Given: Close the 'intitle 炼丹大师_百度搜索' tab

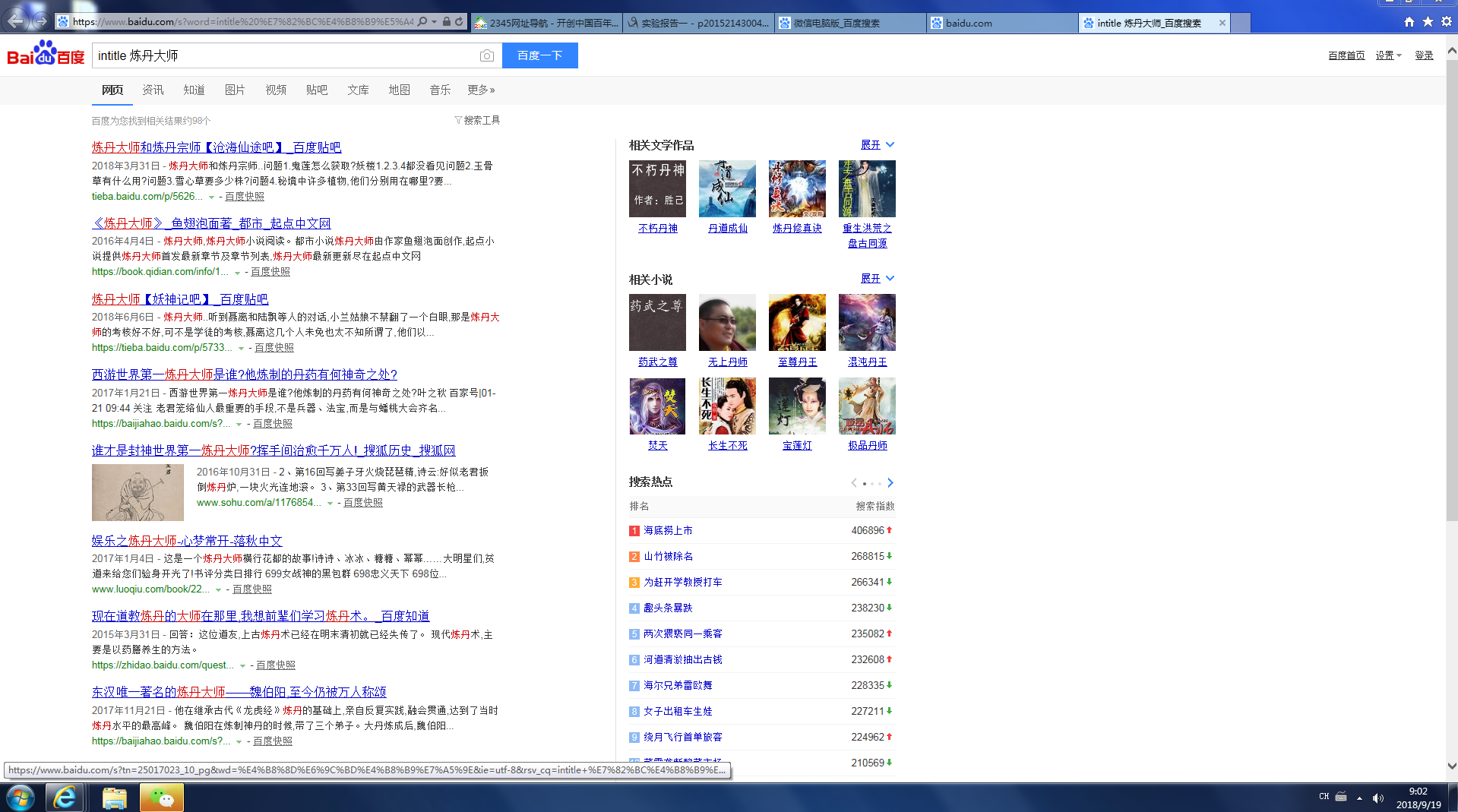Looking at the screenshot, I should 1222,23.
